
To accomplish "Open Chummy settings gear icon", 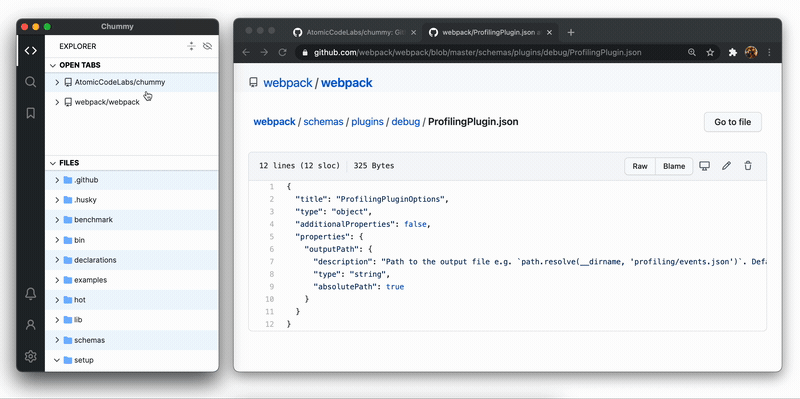I will pos(31,356).
